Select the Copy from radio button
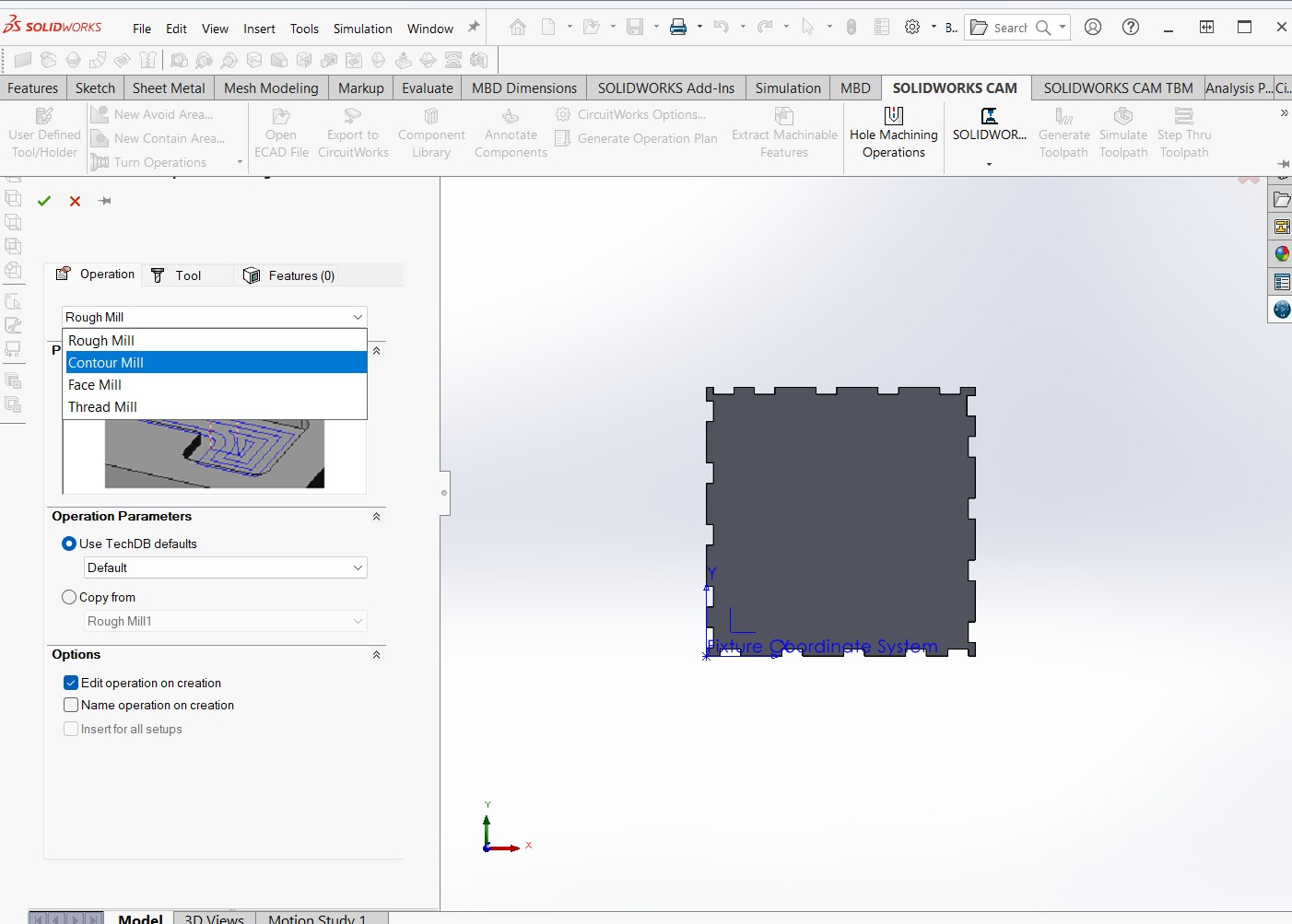 click(x=69, y=597)
